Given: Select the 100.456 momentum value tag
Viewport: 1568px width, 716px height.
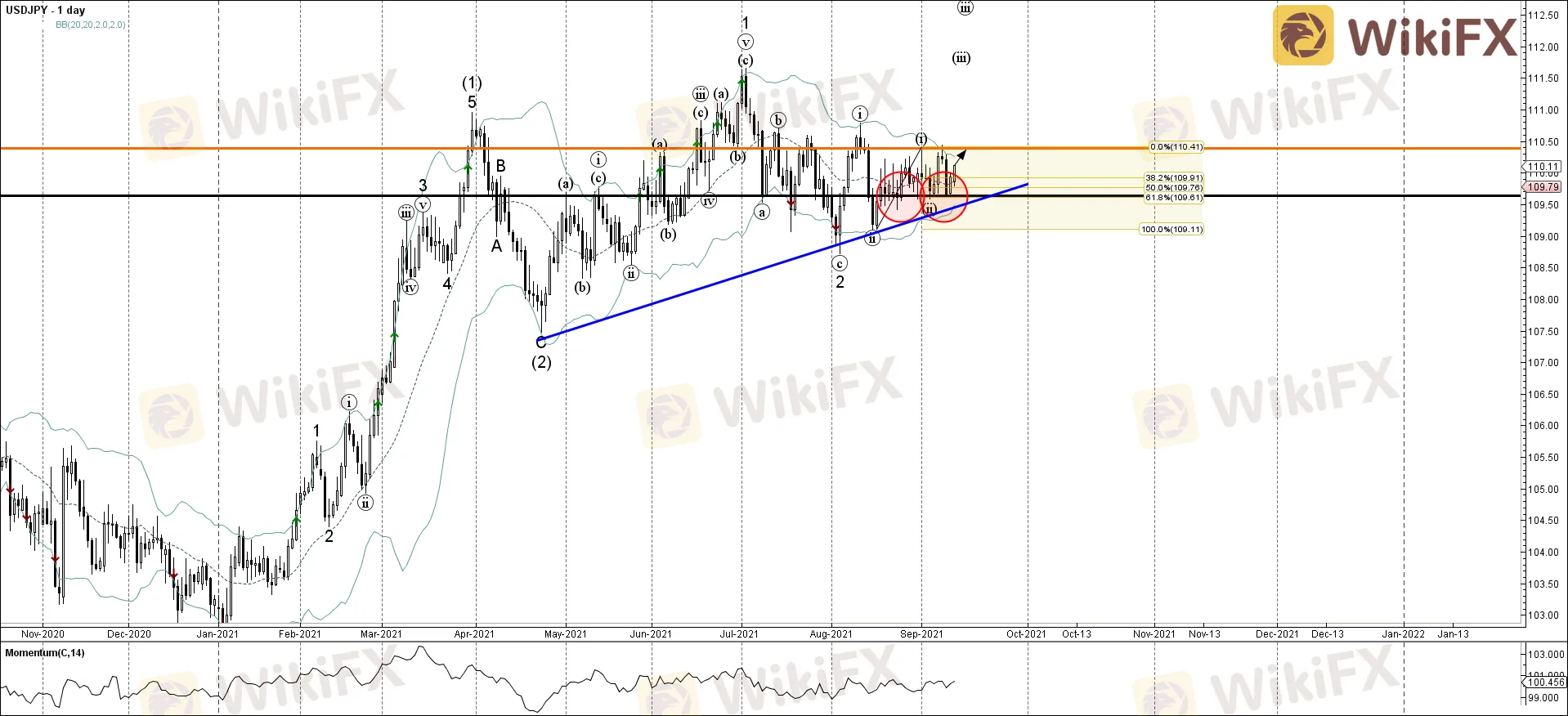Looking at the screenshot, I should pos(1546,682).
